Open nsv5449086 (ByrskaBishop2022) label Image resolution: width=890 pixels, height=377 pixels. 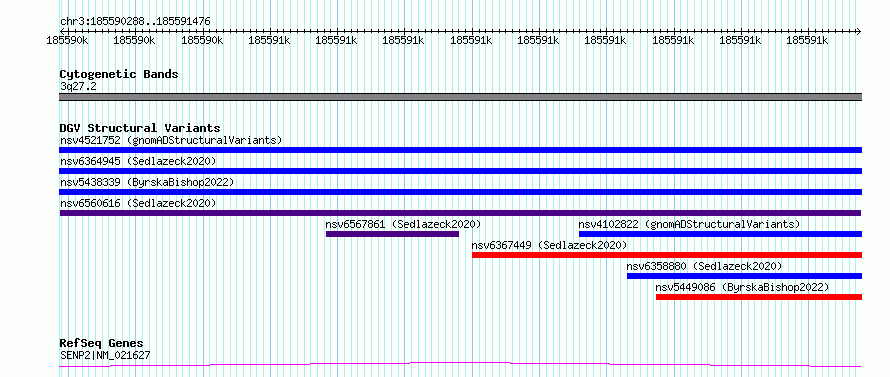(x=742, y=287)
